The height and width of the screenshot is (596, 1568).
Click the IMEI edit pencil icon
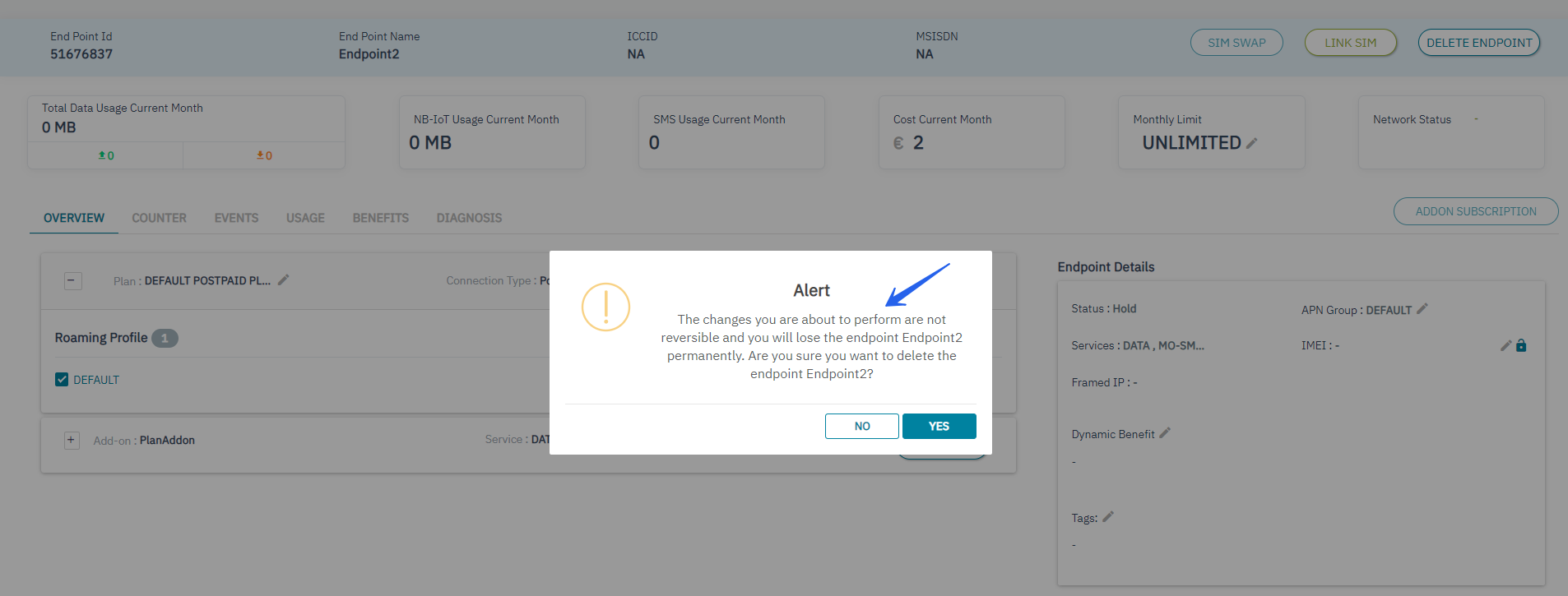[x=1505, y=345]
